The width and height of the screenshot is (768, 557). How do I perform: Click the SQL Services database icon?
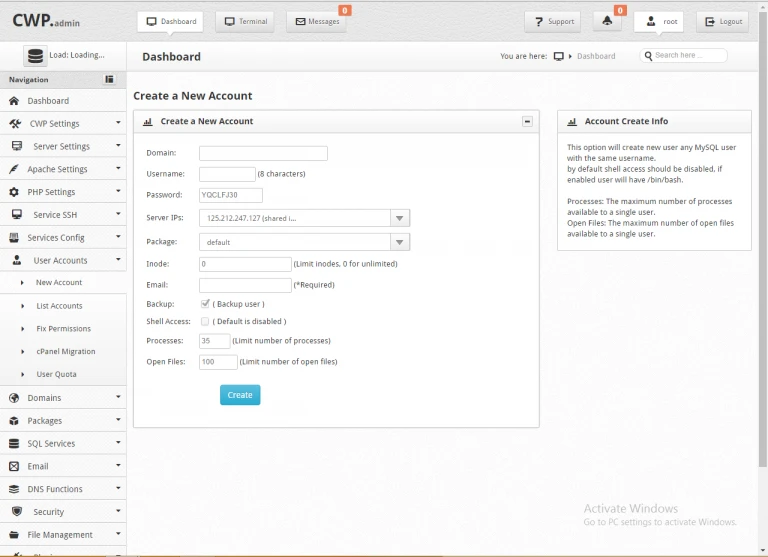pos(14,443)
